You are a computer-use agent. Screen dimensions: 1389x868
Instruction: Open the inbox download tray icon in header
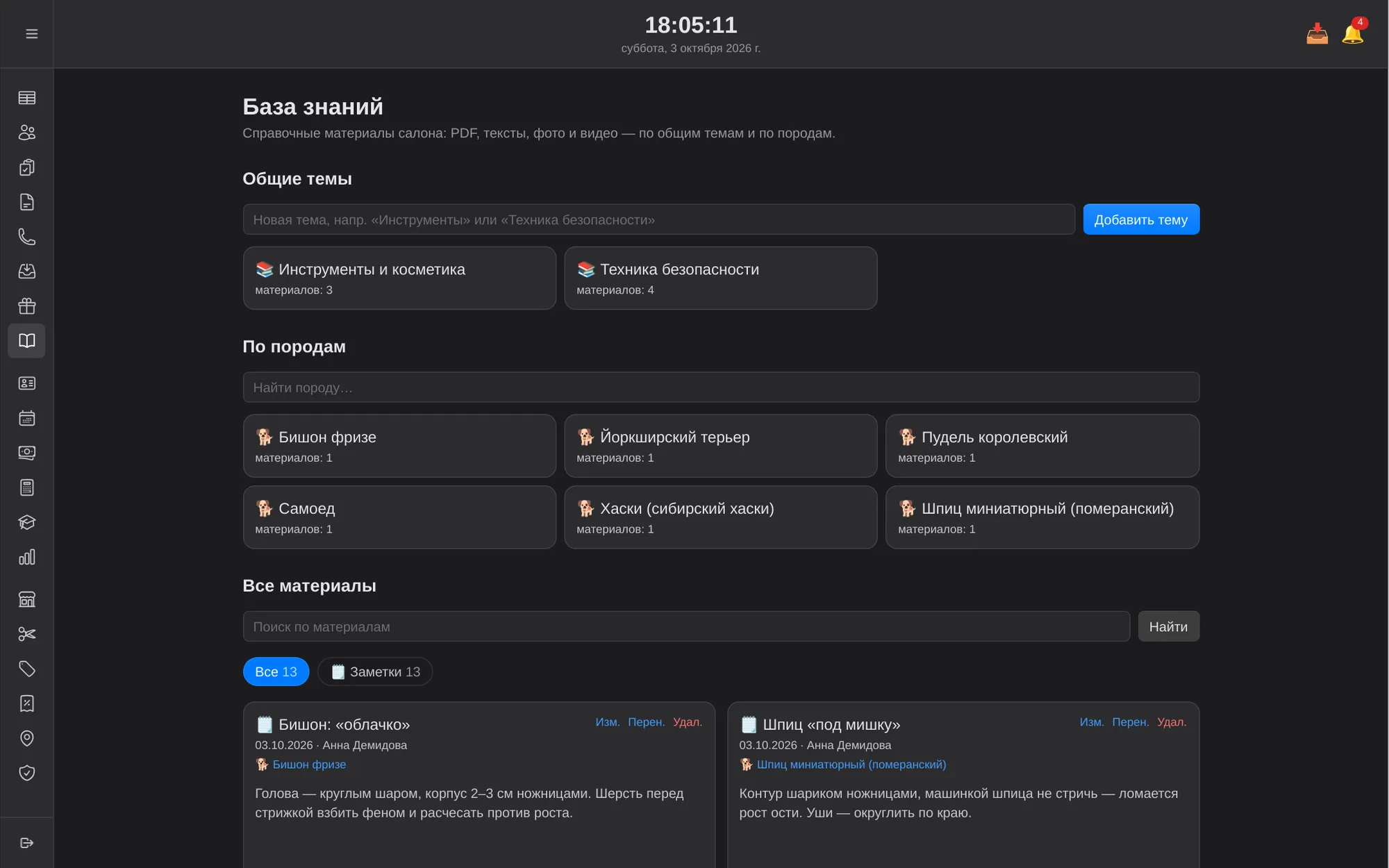click(1317, 34)
